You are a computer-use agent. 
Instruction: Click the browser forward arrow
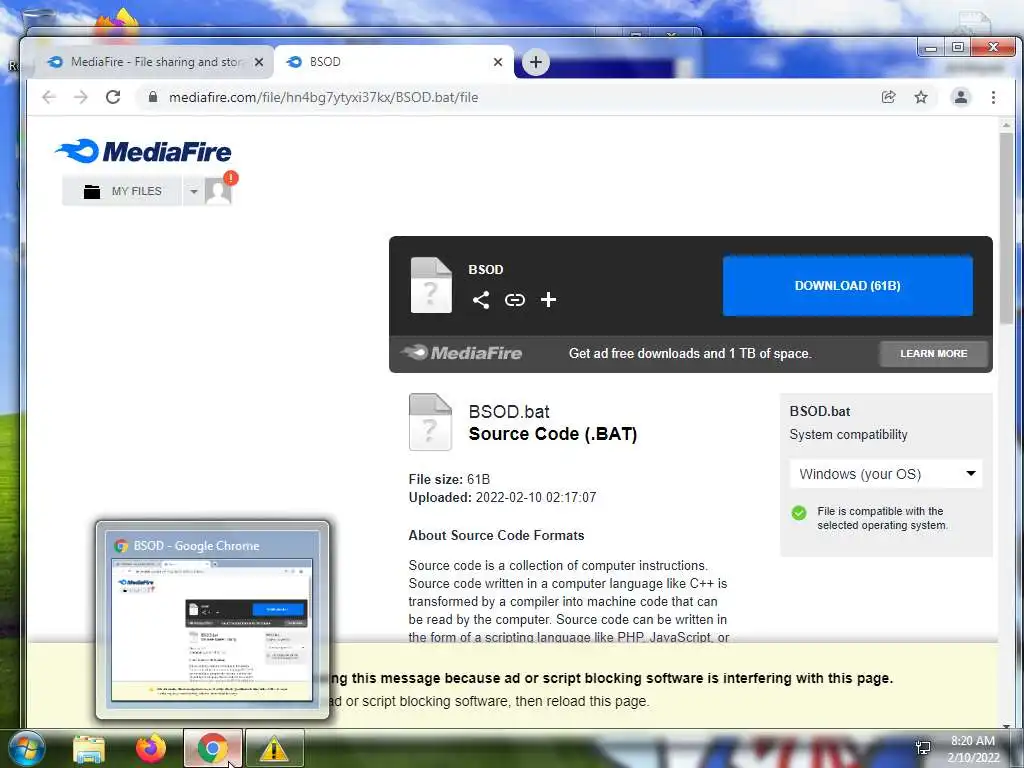81,97
